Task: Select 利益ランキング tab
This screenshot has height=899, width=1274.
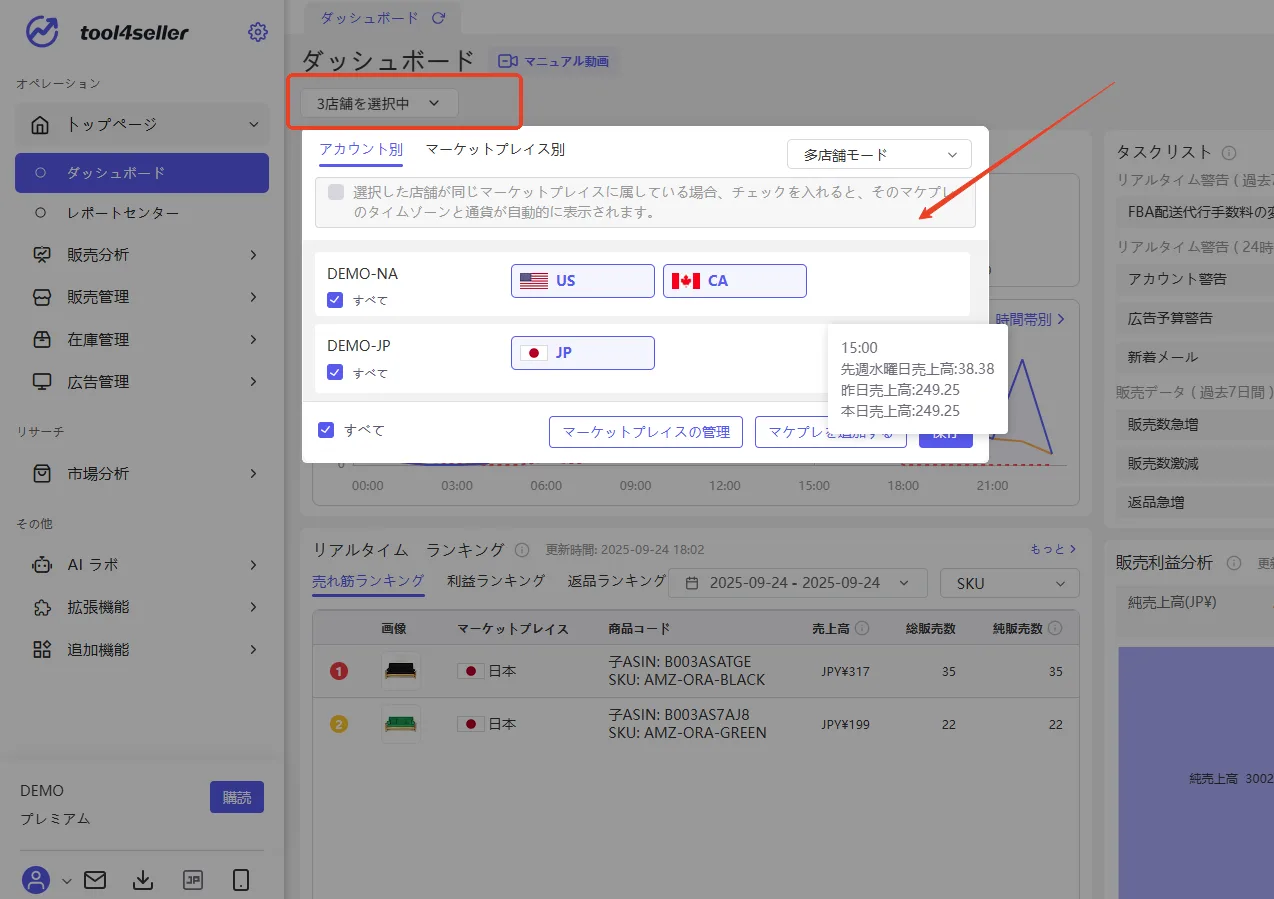Action: click(x=496, y=581)
